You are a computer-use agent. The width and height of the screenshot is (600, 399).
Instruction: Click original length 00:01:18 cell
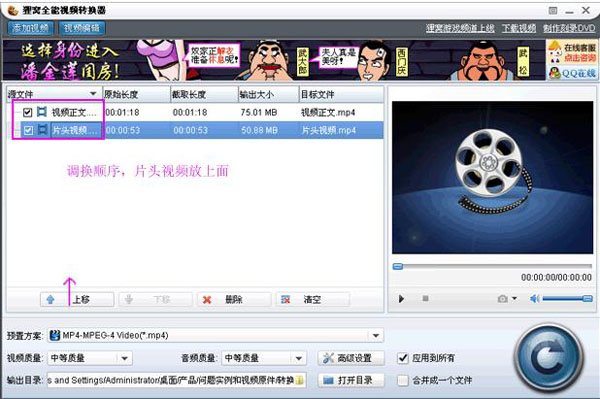click(x=122, y=112)
